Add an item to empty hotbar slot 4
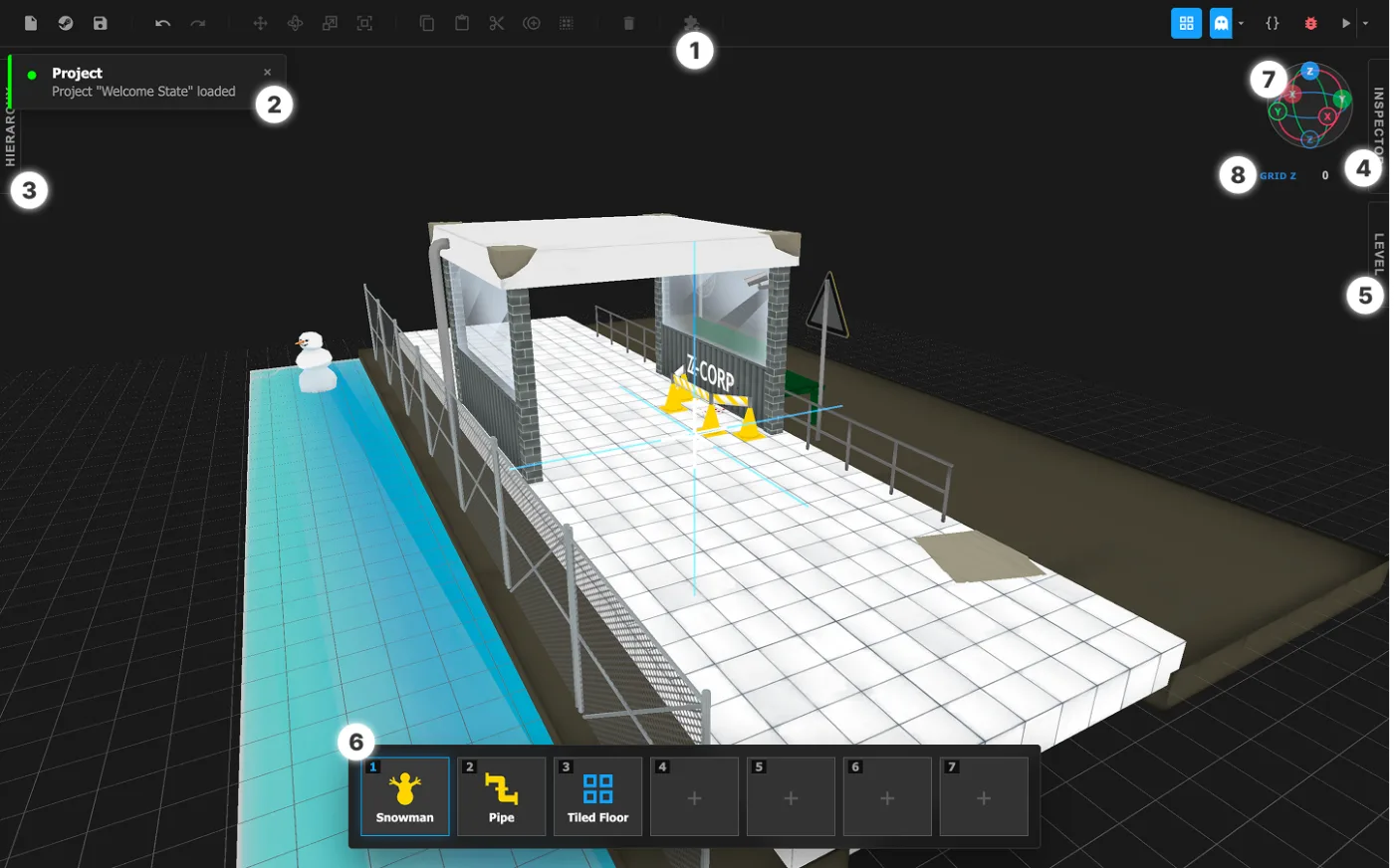Screen dimensions: 1394x868 (695, 796)
